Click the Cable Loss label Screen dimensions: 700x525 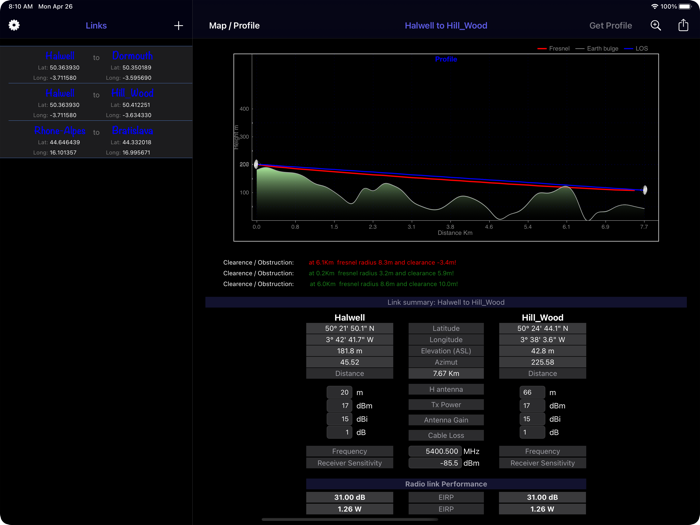(446, 435)
